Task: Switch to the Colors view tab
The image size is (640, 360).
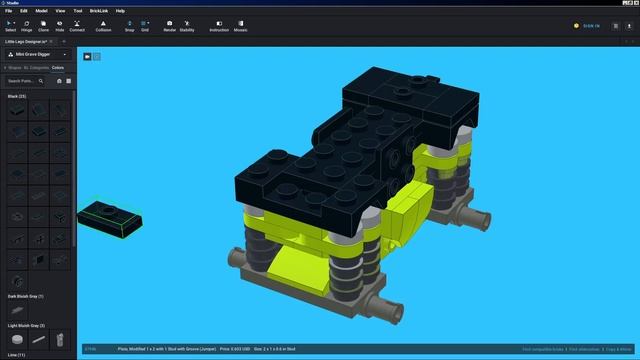Action: (58, 68)
